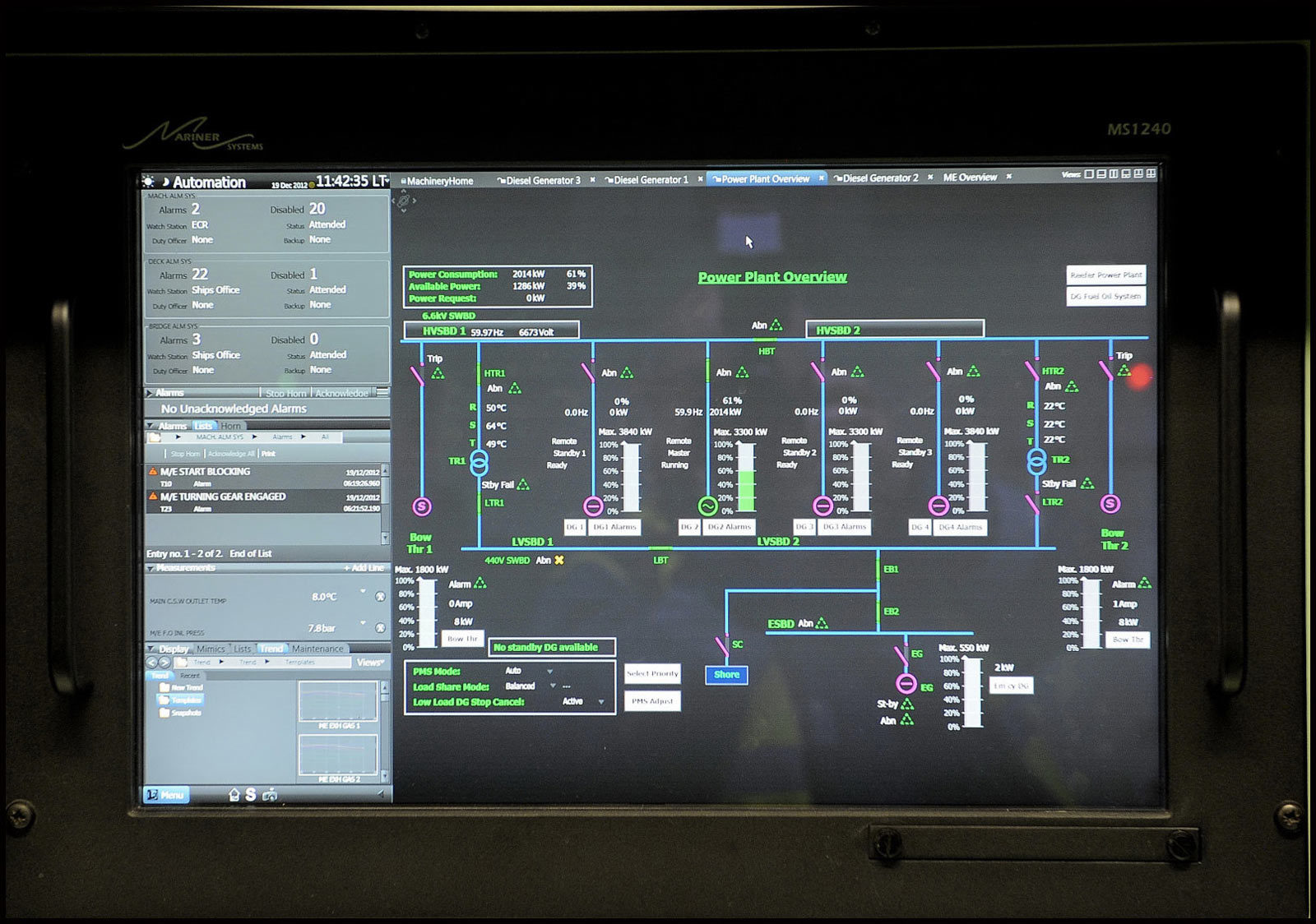Switch to the ME Overview tab
Image resolution: width=1316 pixels, height=924 pixels.
pos(970,177)
